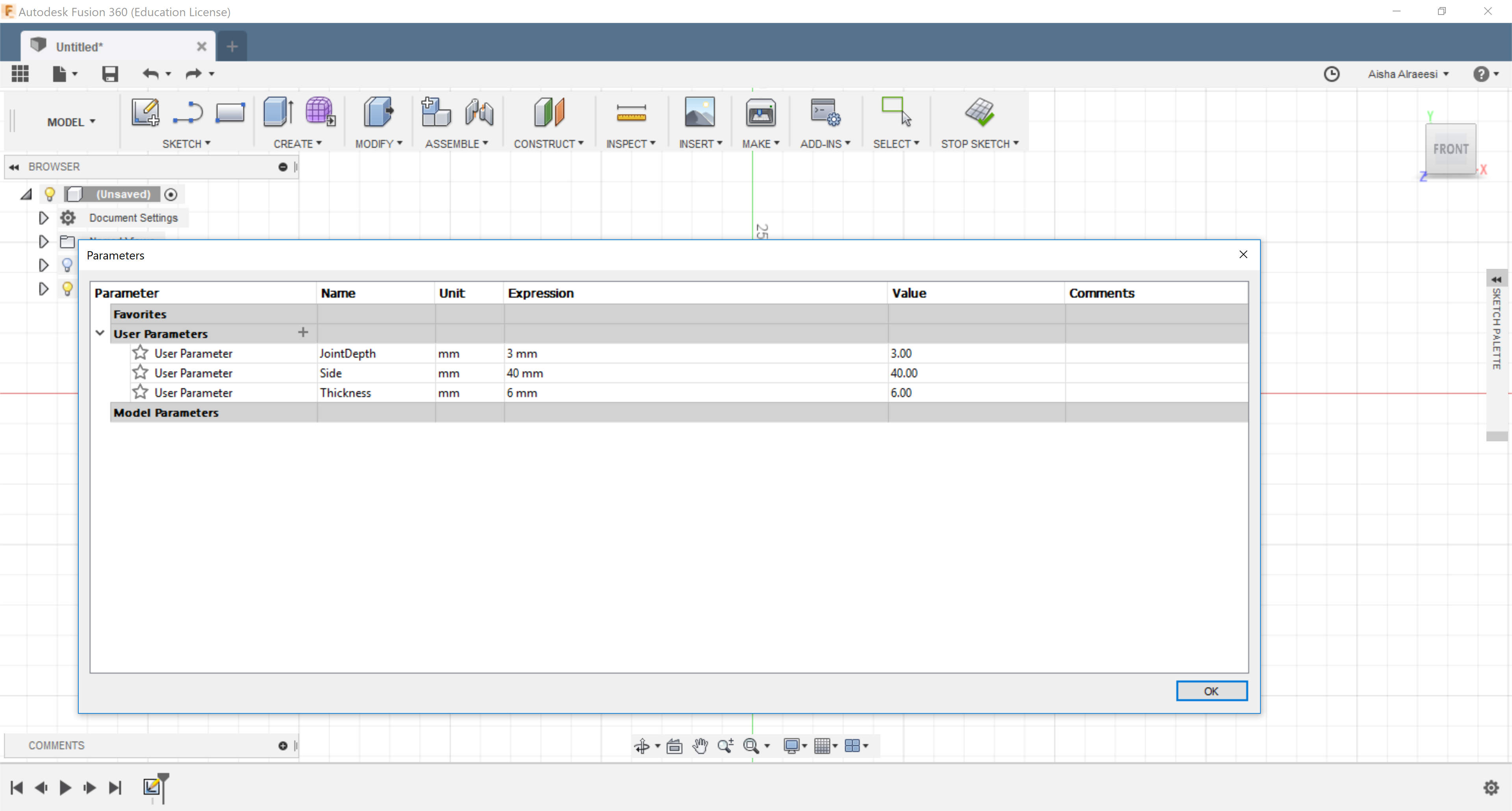Click the Stop Sketch checkmark icon
The height and width of the screenshot is (811, 1512).
(980, 111)
